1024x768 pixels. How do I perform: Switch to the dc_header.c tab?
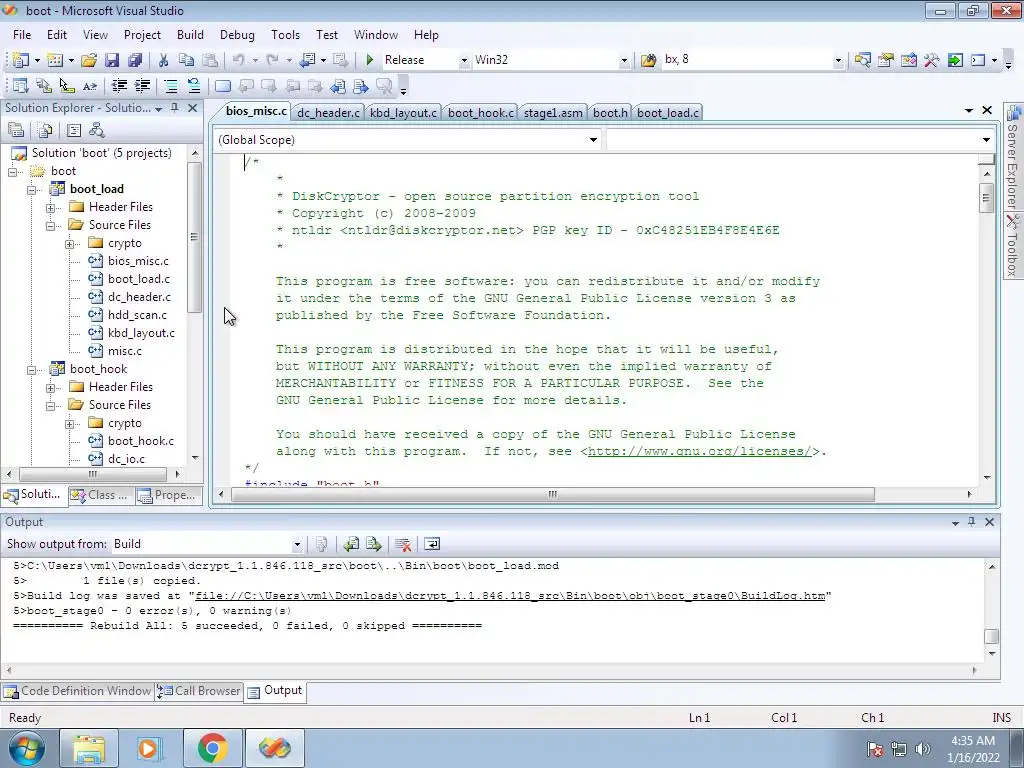coord(328,112)
